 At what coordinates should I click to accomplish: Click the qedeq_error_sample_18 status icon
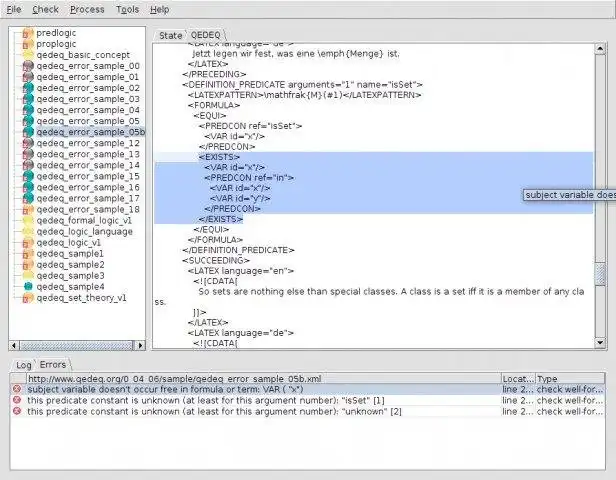pyautogui.click(x=28, y=209)
